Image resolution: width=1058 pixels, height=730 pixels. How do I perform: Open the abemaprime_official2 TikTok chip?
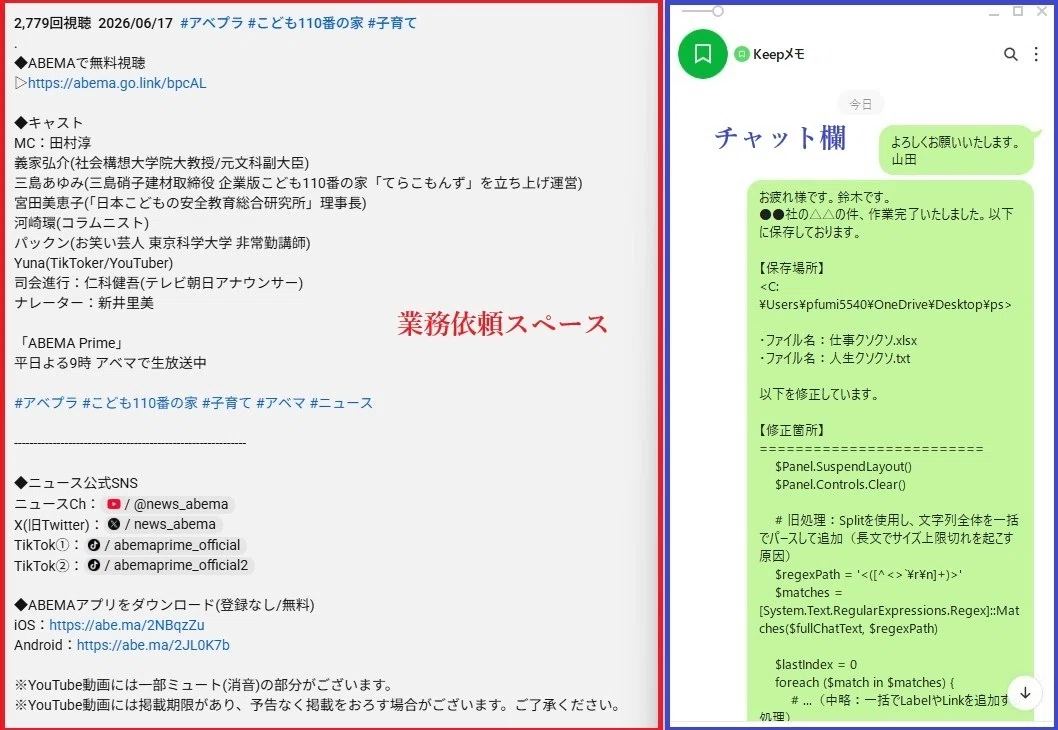click(169, 565)
